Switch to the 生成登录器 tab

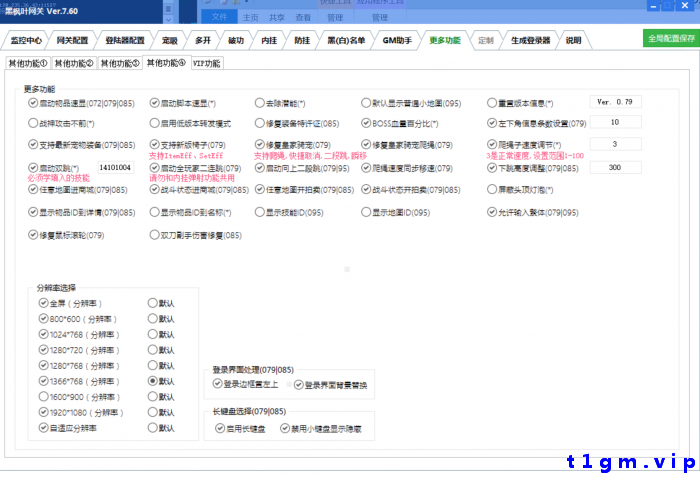[x=530, y=41]
